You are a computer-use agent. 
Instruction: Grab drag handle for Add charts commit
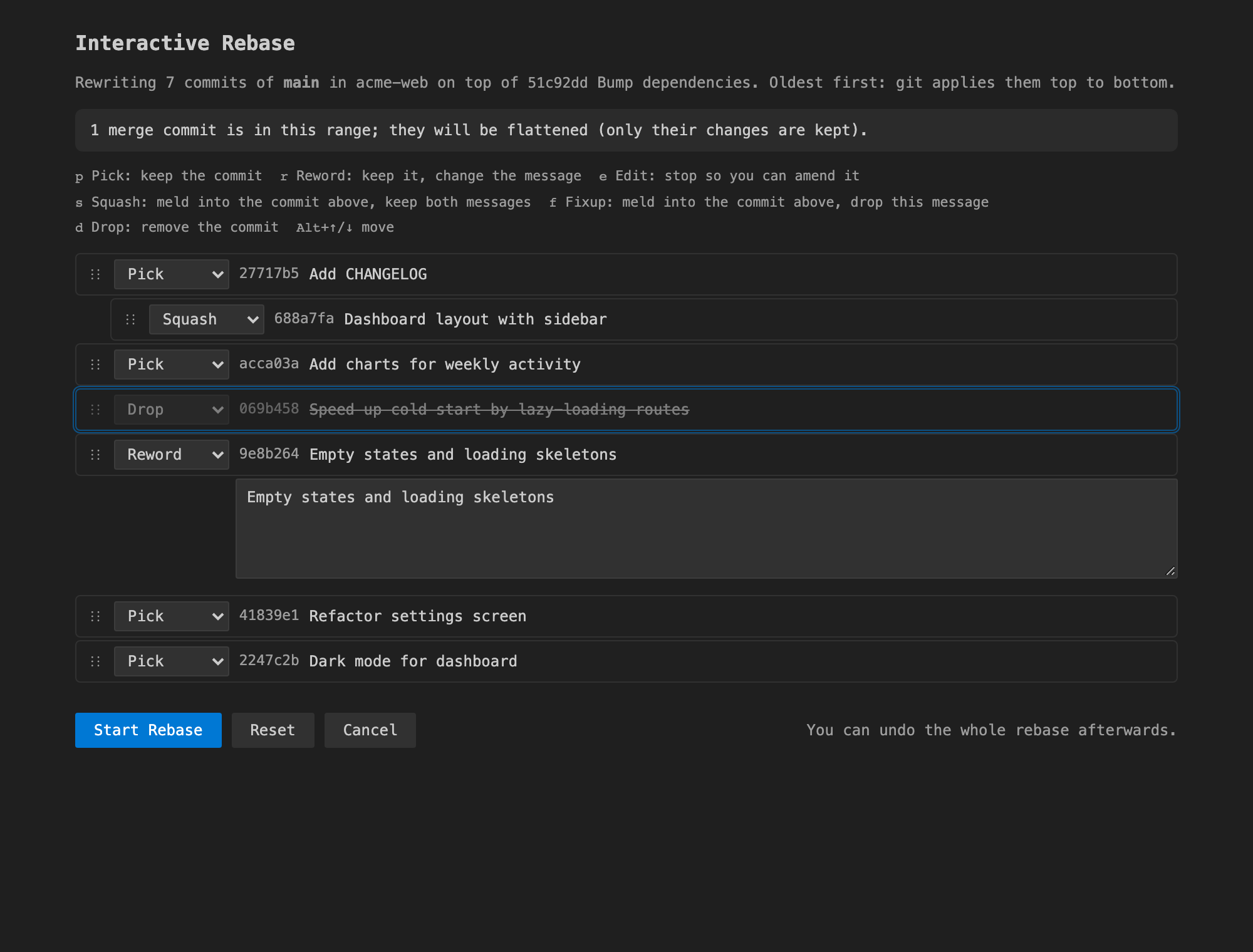95,365
